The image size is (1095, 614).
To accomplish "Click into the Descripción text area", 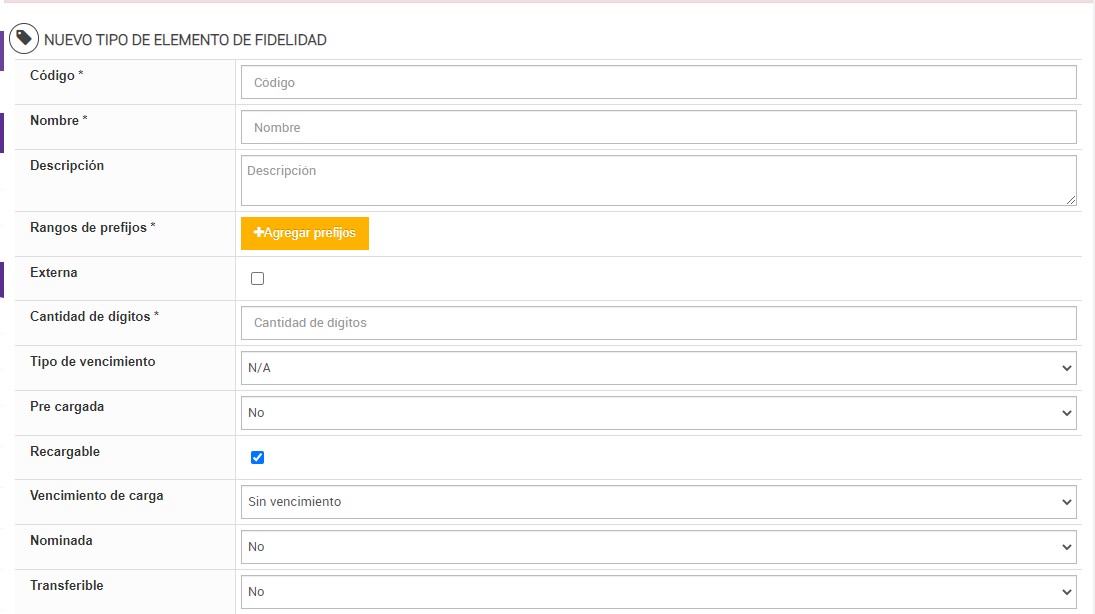I will (x=658, y=180).
